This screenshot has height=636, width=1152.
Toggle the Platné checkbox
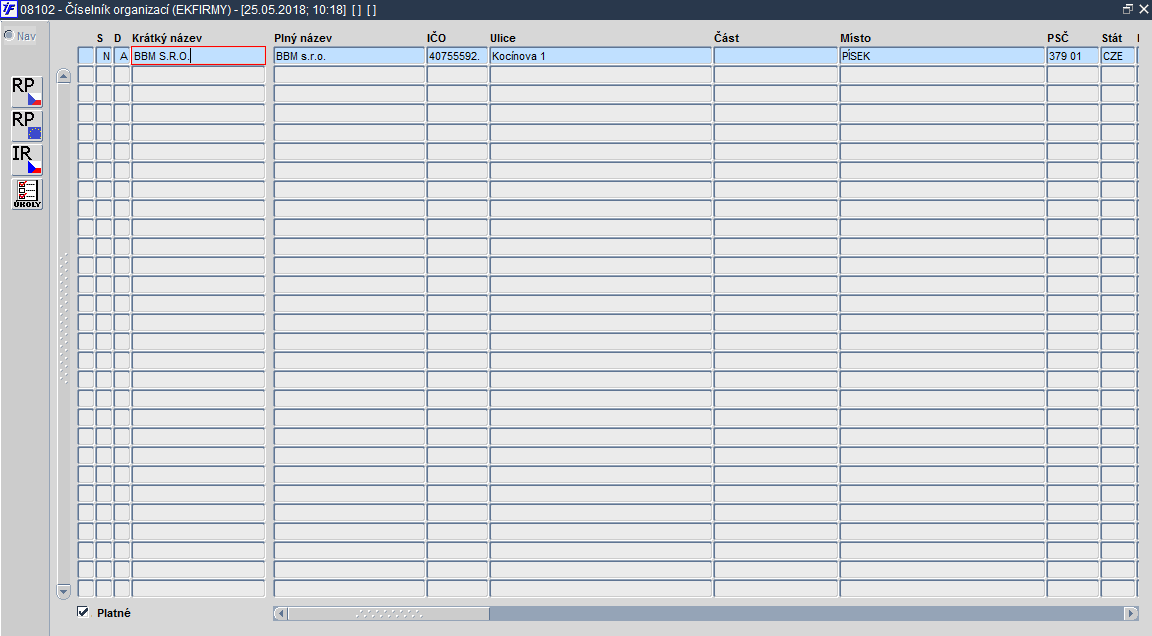83,612
